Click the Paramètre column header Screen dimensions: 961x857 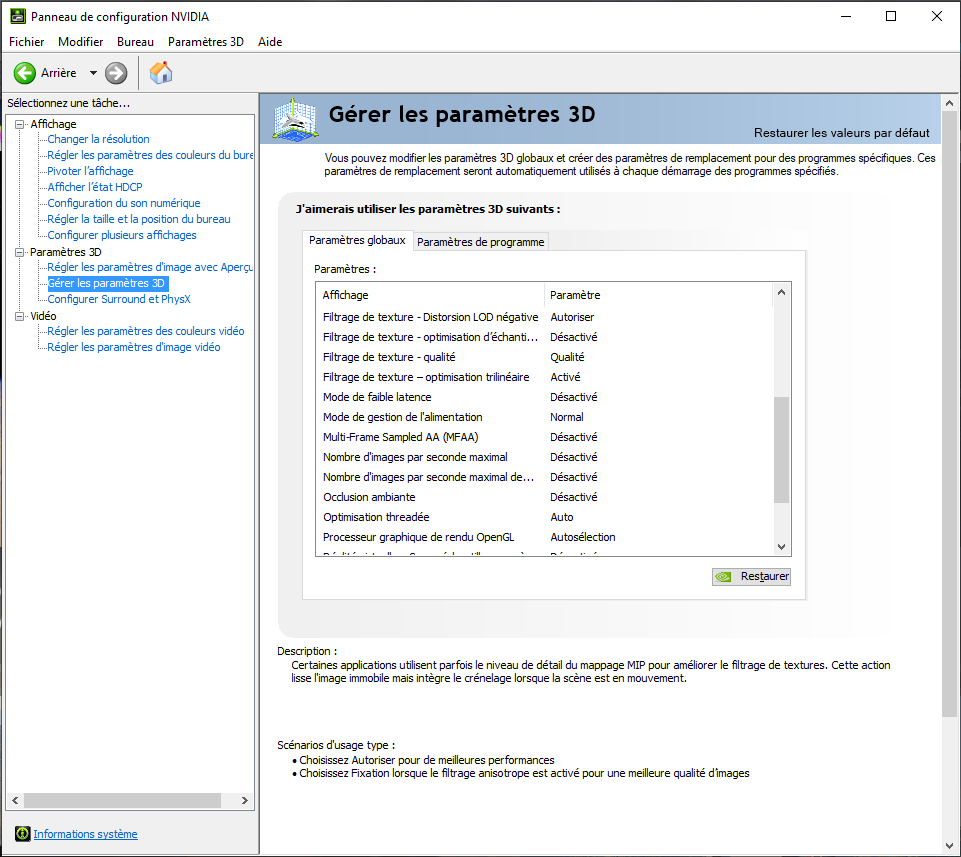coord(659,295)
